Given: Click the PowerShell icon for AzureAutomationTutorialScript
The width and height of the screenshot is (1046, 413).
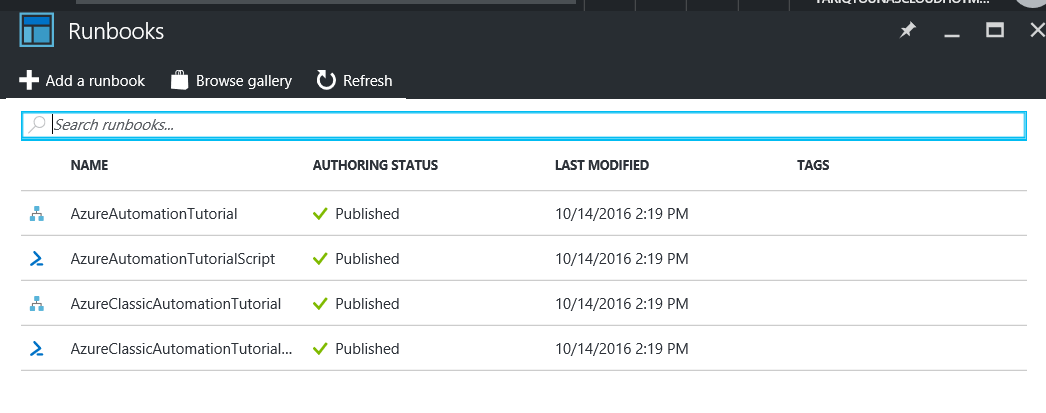Looking at the screenshot, I should pyautogui.click(x=37, y=259).
